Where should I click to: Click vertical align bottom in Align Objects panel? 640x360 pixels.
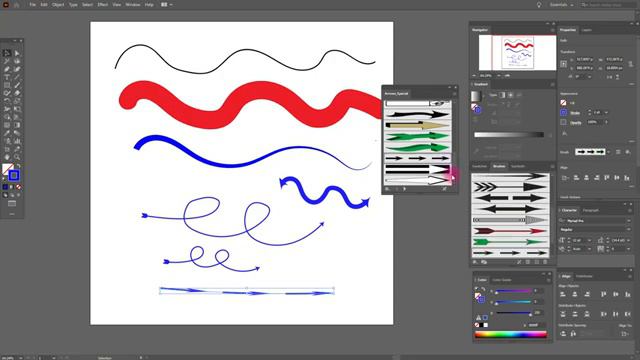coord(628,294)
